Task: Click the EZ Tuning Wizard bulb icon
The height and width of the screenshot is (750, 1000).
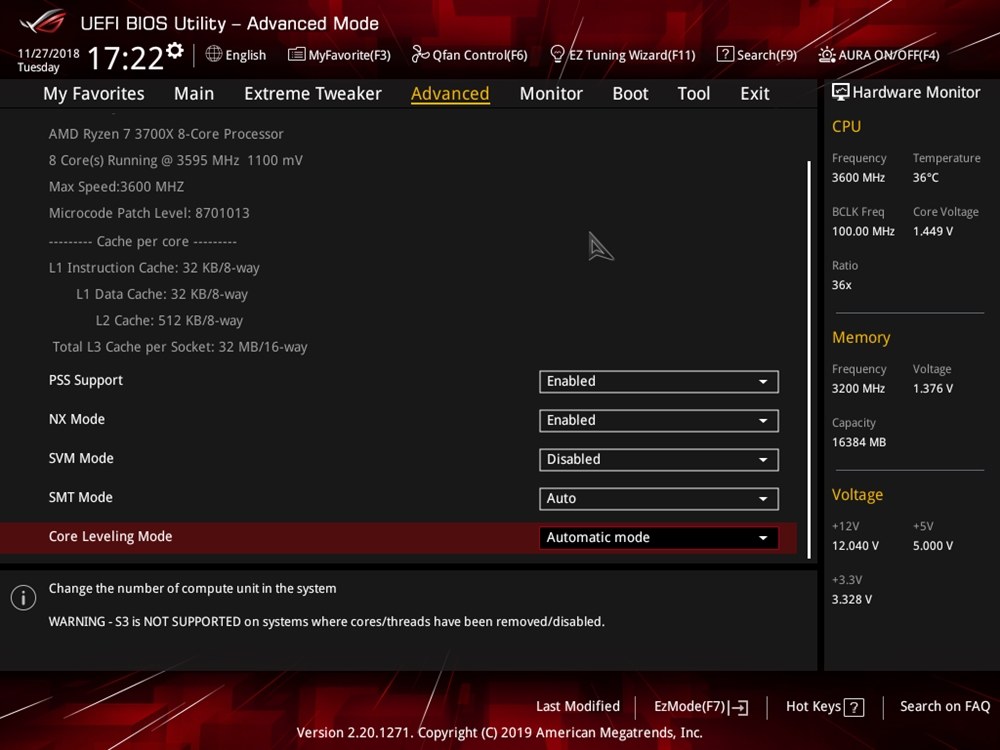Action: pyautogui.click(x=557, y=54)
